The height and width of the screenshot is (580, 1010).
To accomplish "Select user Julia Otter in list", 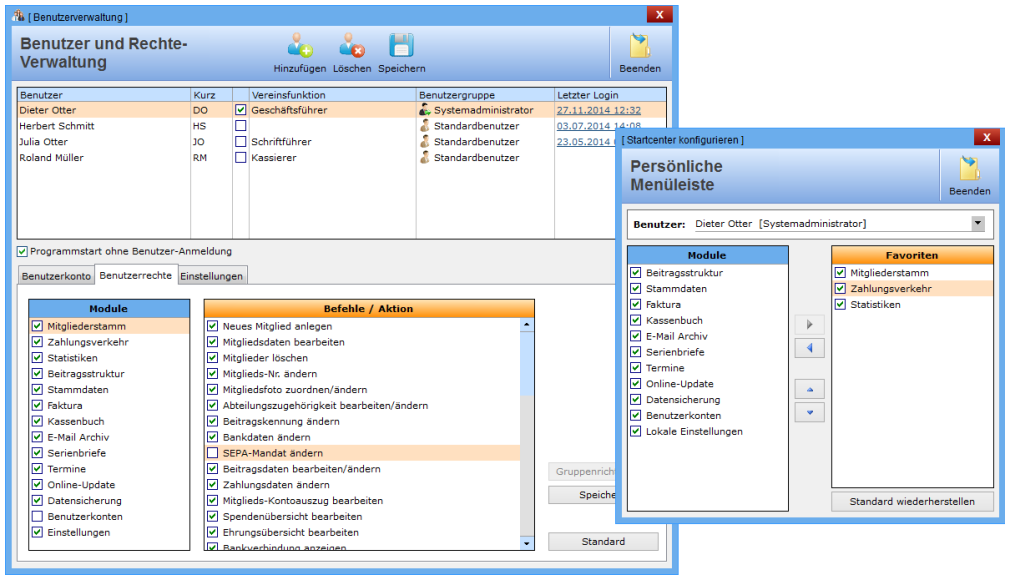I will tap(45, 142).
